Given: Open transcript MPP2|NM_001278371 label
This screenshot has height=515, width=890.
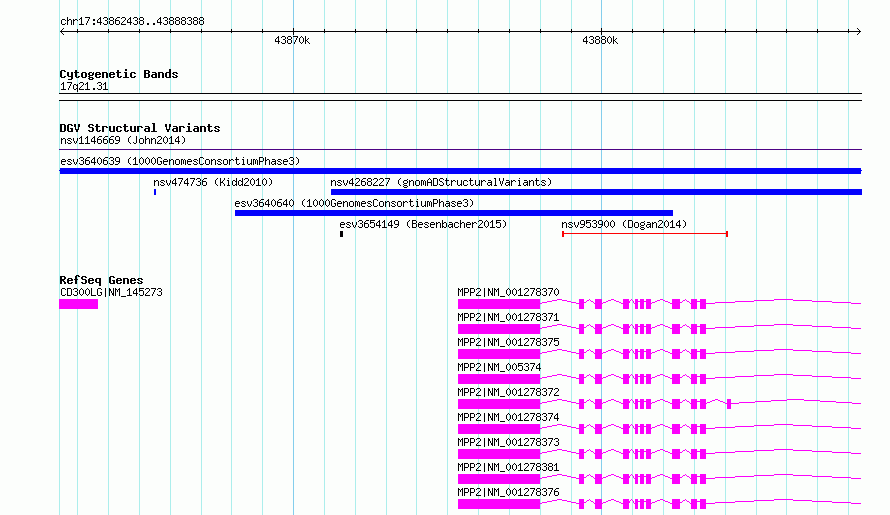Looking at the screenshot, I should 508,317.
